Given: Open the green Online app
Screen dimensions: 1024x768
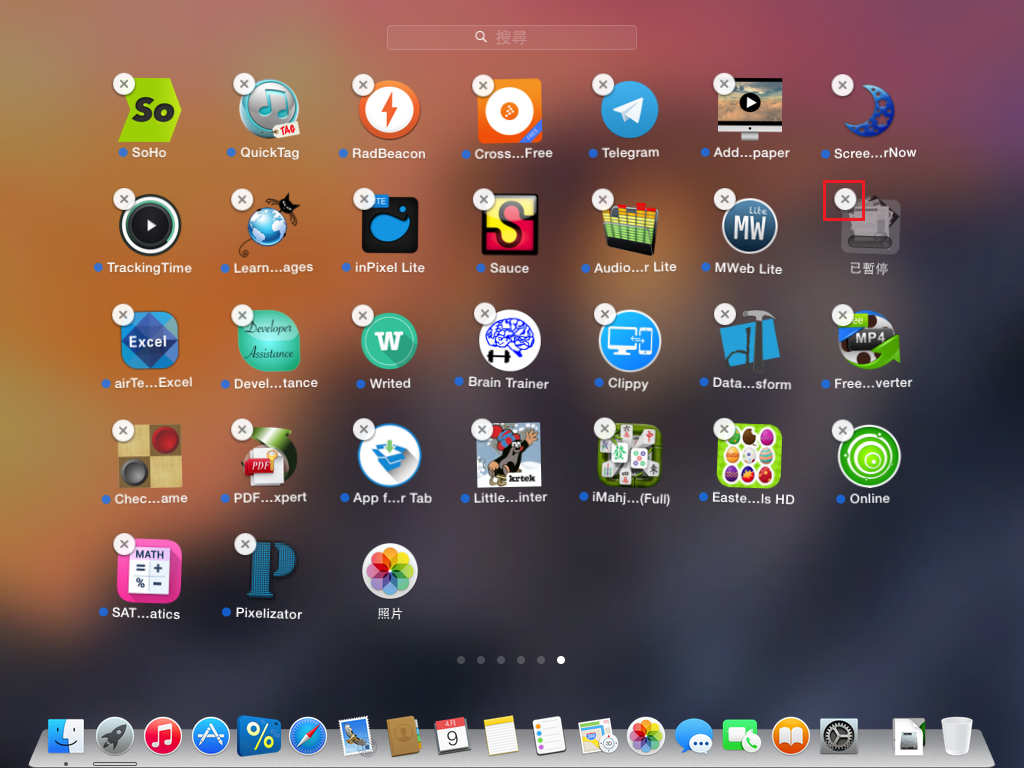Looking at the screenshot, I should coord(869,456).
